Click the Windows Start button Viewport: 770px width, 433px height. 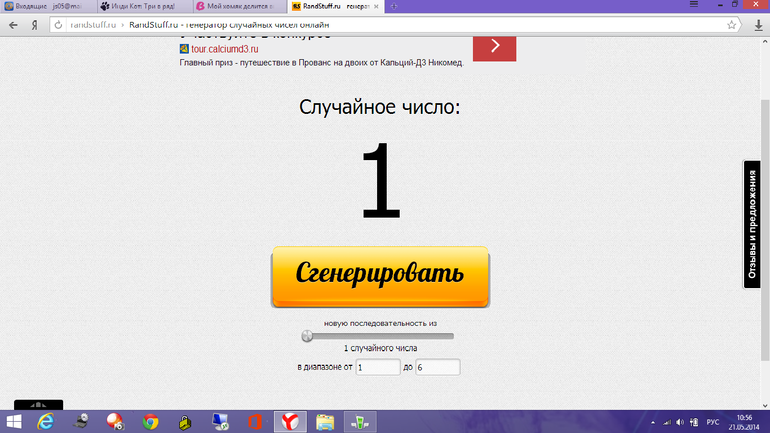[14, 422]
